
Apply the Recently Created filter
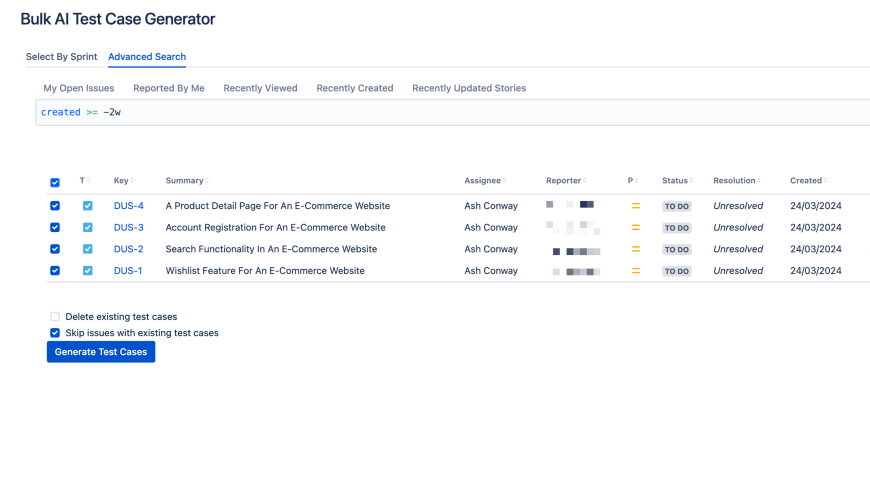pyautogui.click(x=355, y=88)
